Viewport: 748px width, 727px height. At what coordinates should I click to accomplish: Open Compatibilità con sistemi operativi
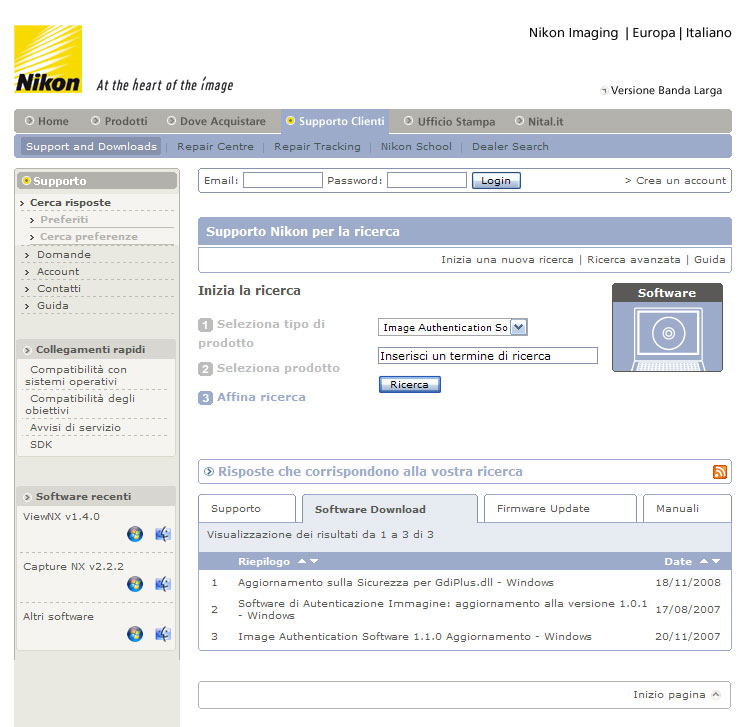[76, 375]
